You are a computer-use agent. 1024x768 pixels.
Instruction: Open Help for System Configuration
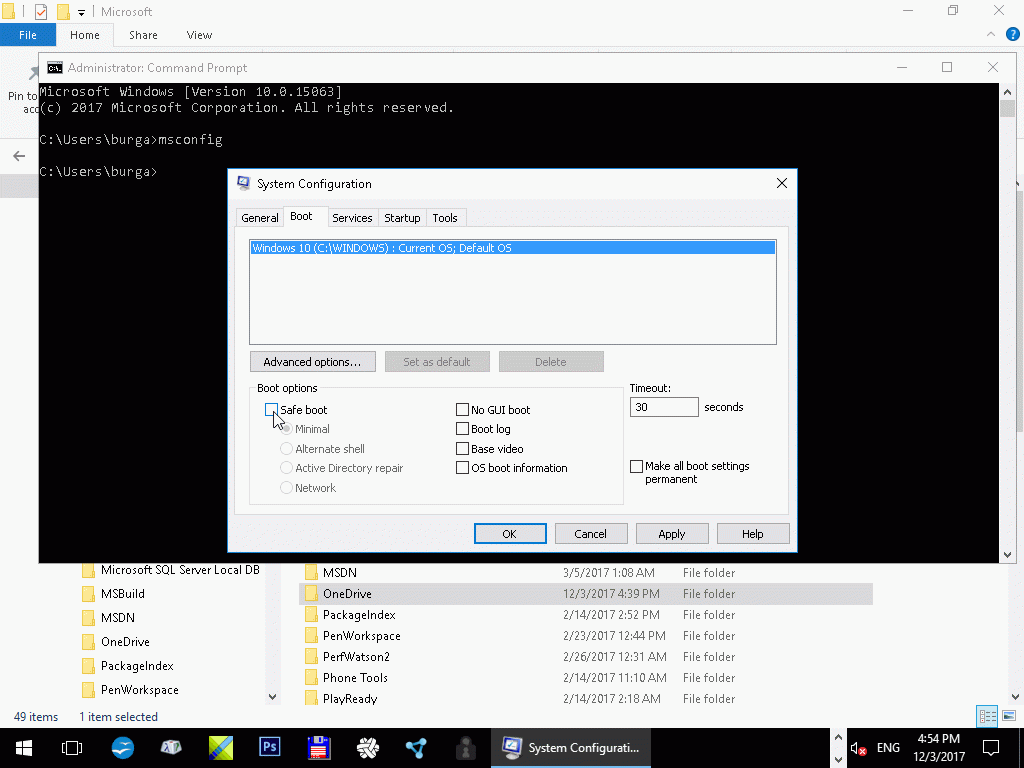(752, 534)
